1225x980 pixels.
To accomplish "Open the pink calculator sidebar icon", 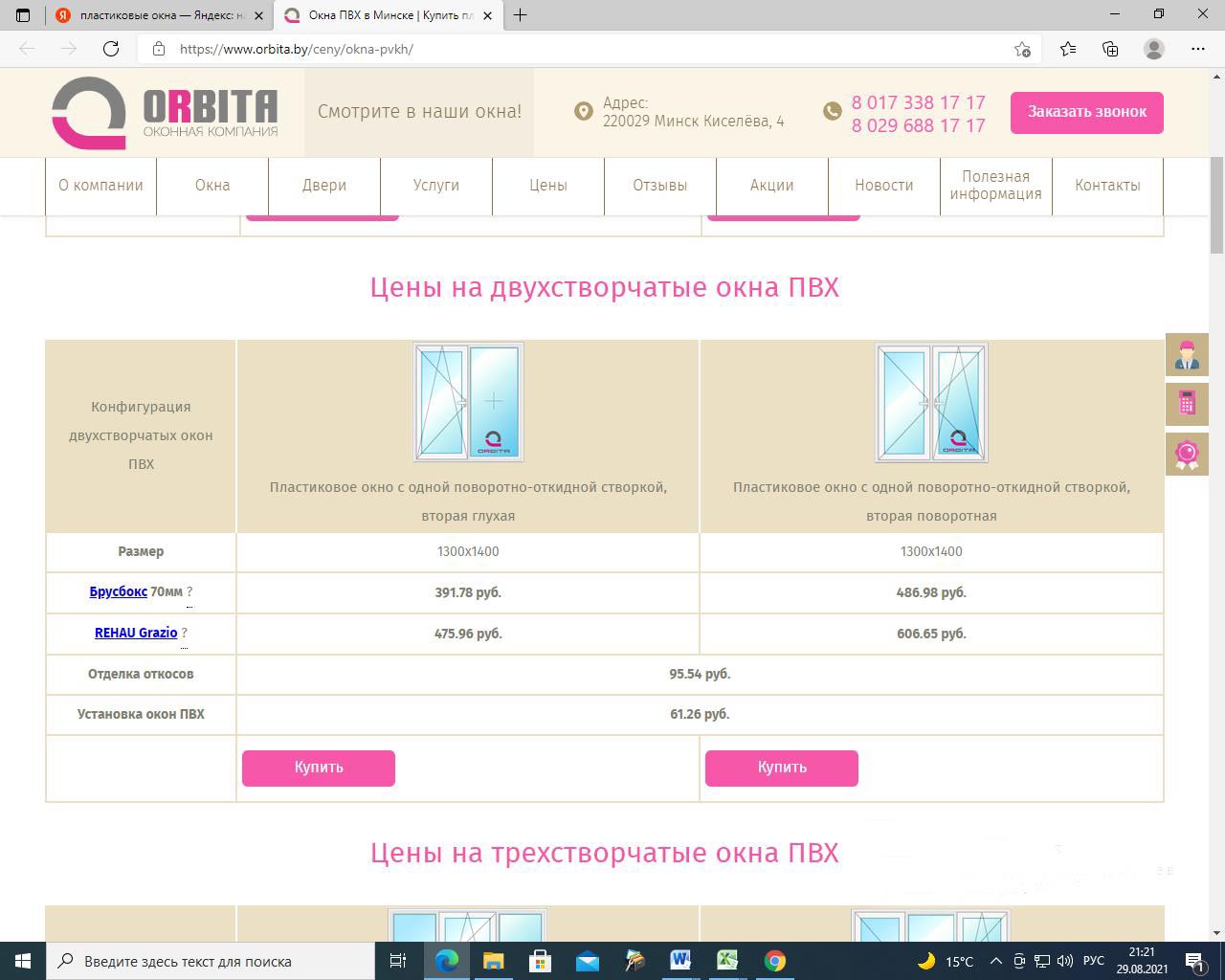I will pyautogui.click(x=1187, y=404).
